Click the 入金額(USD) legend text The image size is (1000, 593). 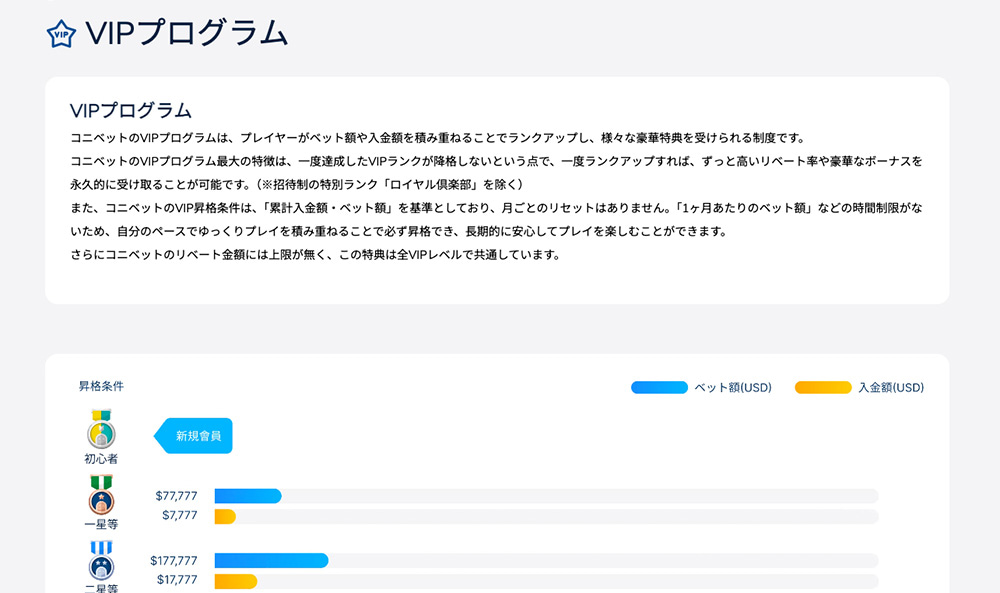(x=891, y=388)
